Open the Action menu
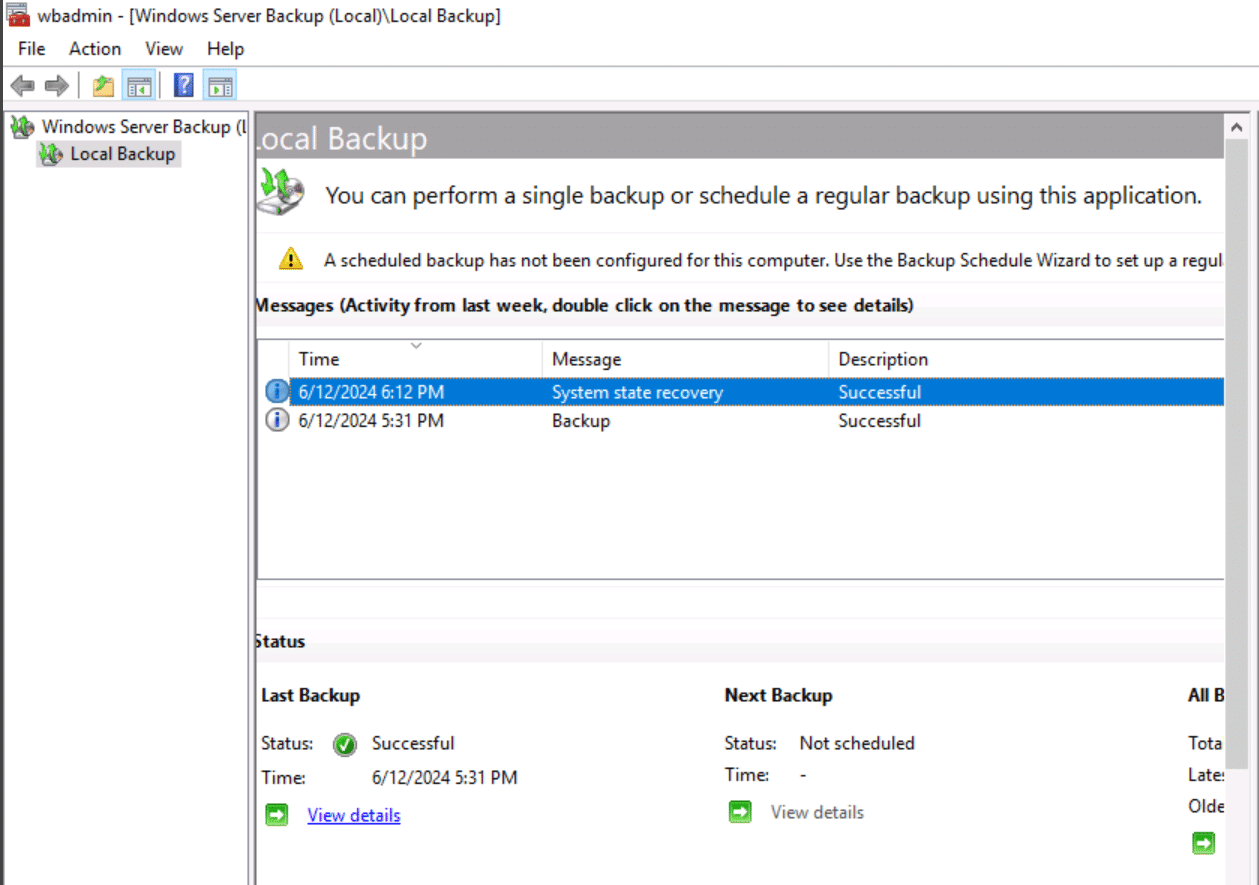Viewport: 1259px width, 885px height. click(95, 49)
